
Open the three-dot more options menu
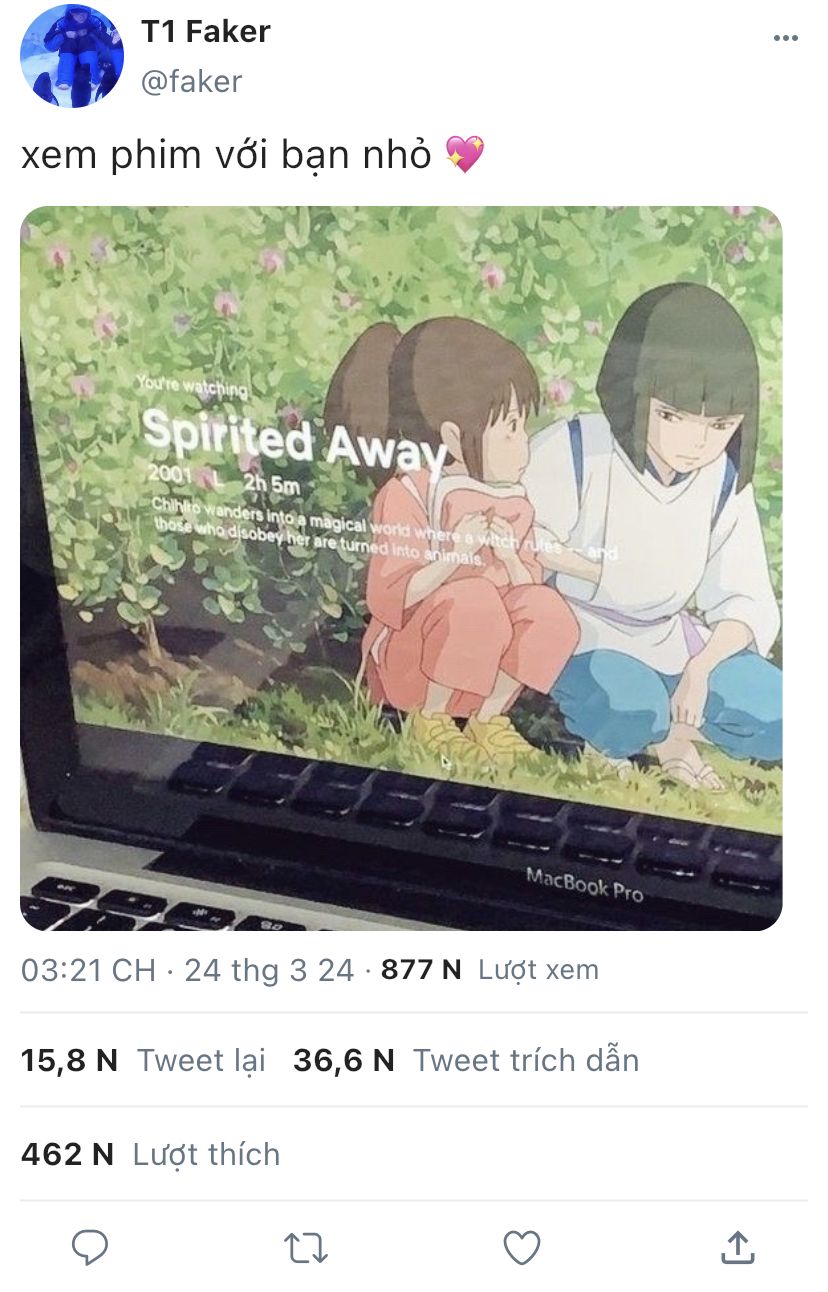coord(786,38)
